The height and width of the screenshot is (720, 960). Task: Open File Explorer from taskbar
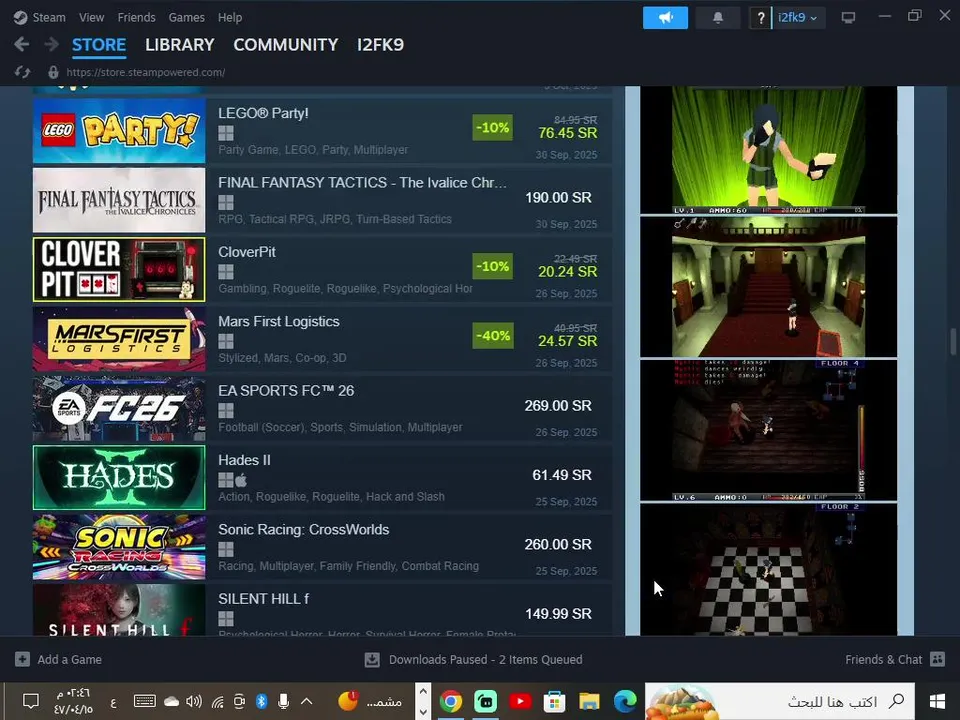tap(590, 701)
